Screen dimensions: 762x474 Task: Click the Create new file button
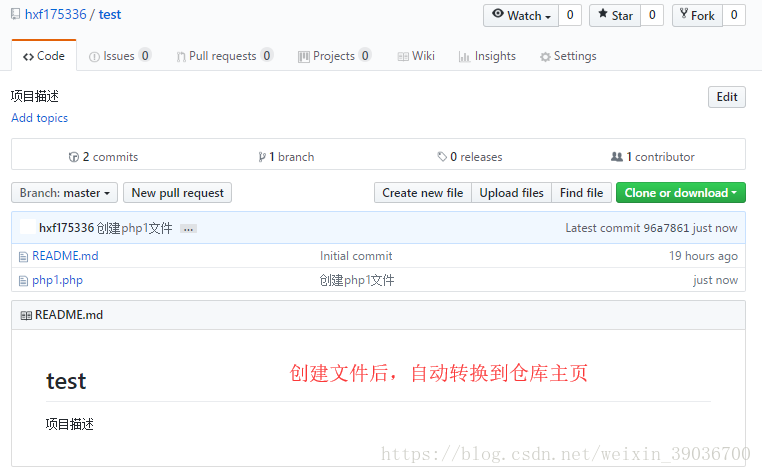point(422,193)
